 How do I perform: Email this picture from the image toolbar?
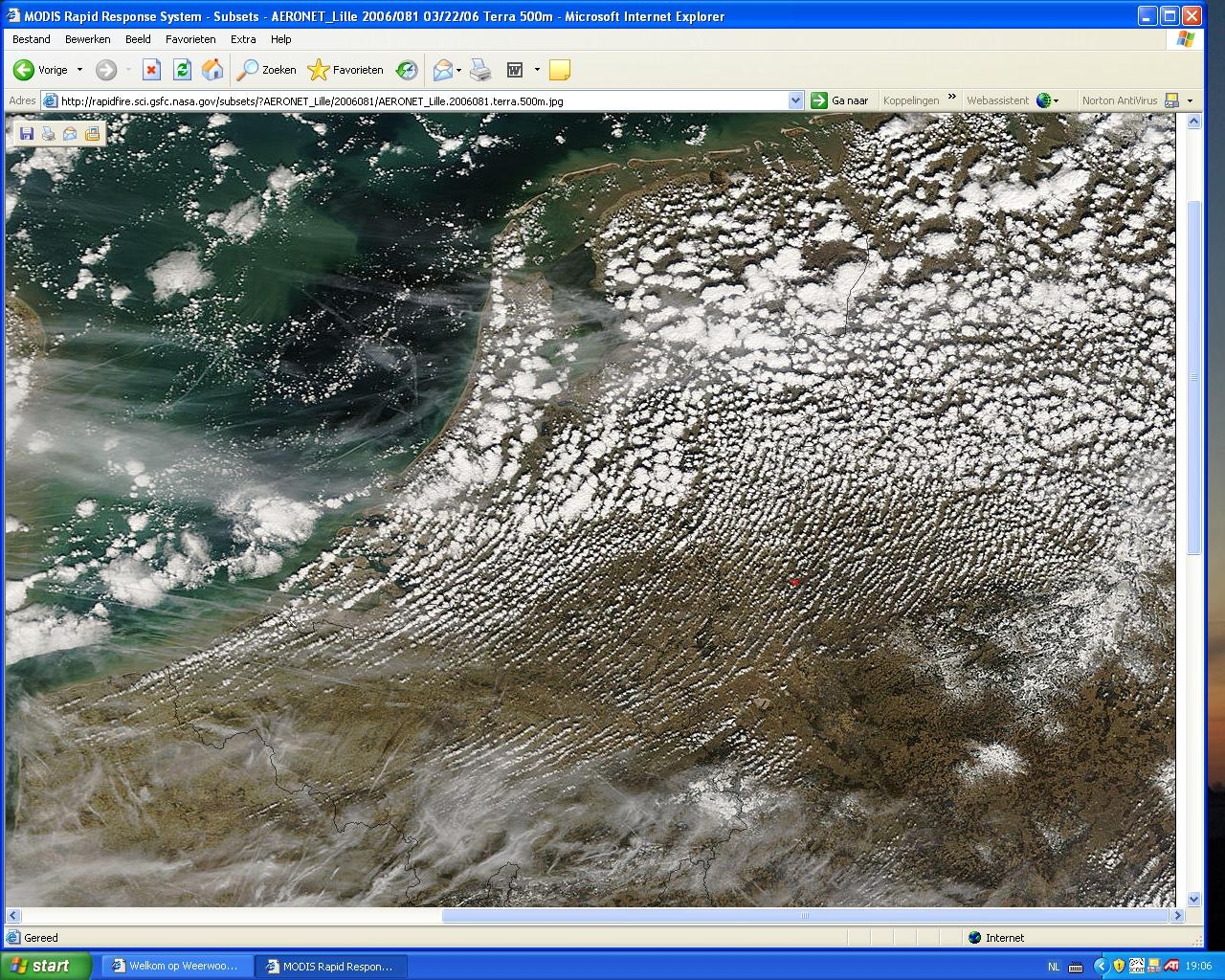click(70, 134)
